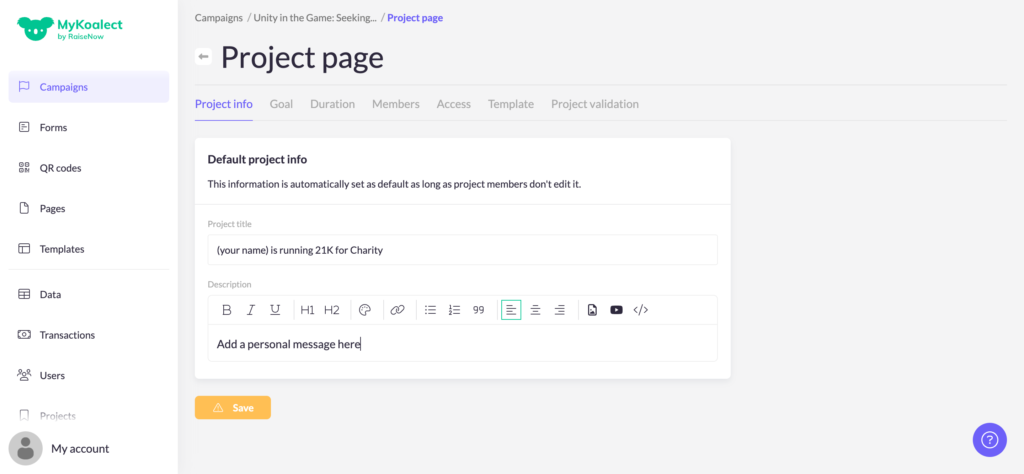Insert a link using the chain icon

pyautogui.click(x=397, y=310)
